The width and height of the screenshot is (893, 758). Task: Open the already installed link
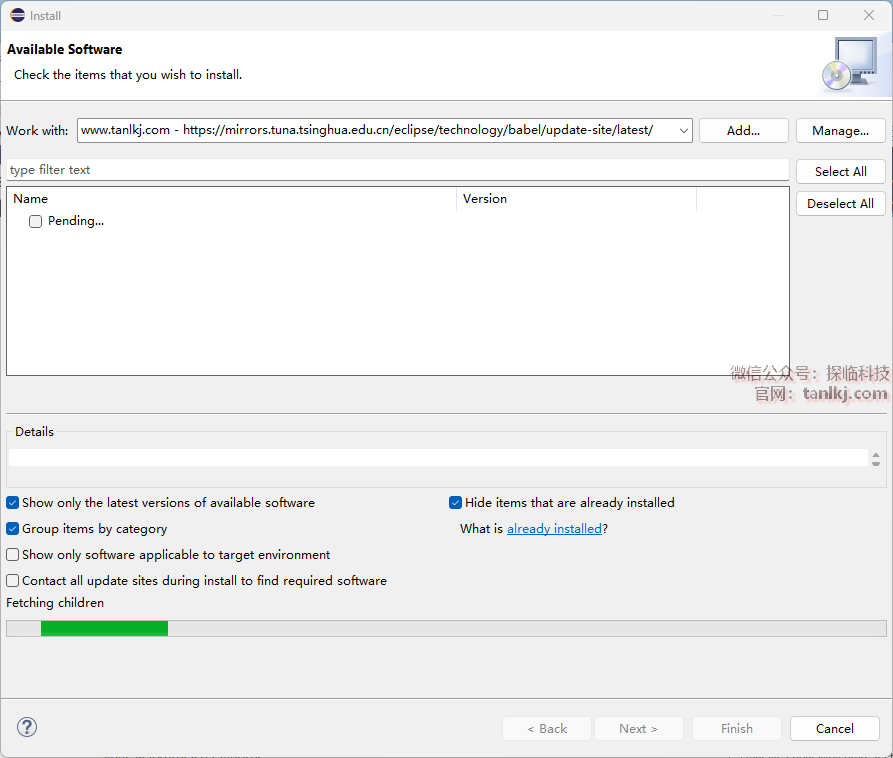[554, 529]
